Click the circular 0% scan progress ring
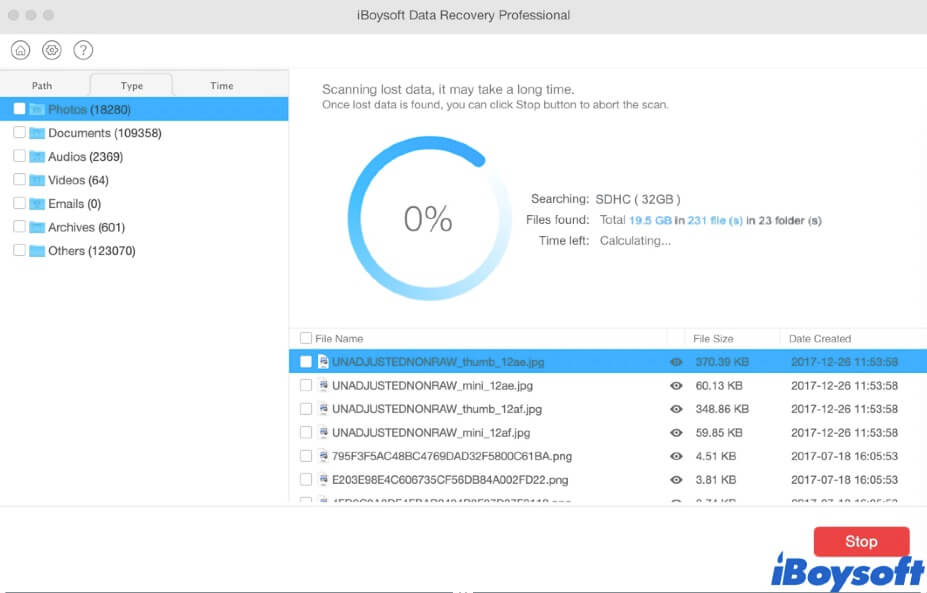The width and height of the screenshot is (927, 593). (x=429, y=218)
